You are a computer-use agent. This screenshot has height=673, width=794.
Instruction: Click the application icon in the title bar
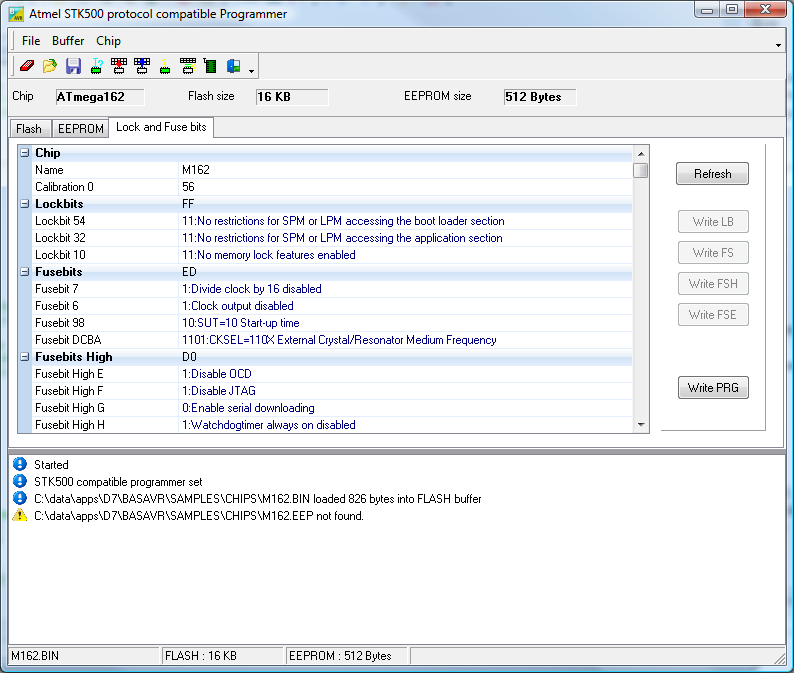[x=16, y=14]
